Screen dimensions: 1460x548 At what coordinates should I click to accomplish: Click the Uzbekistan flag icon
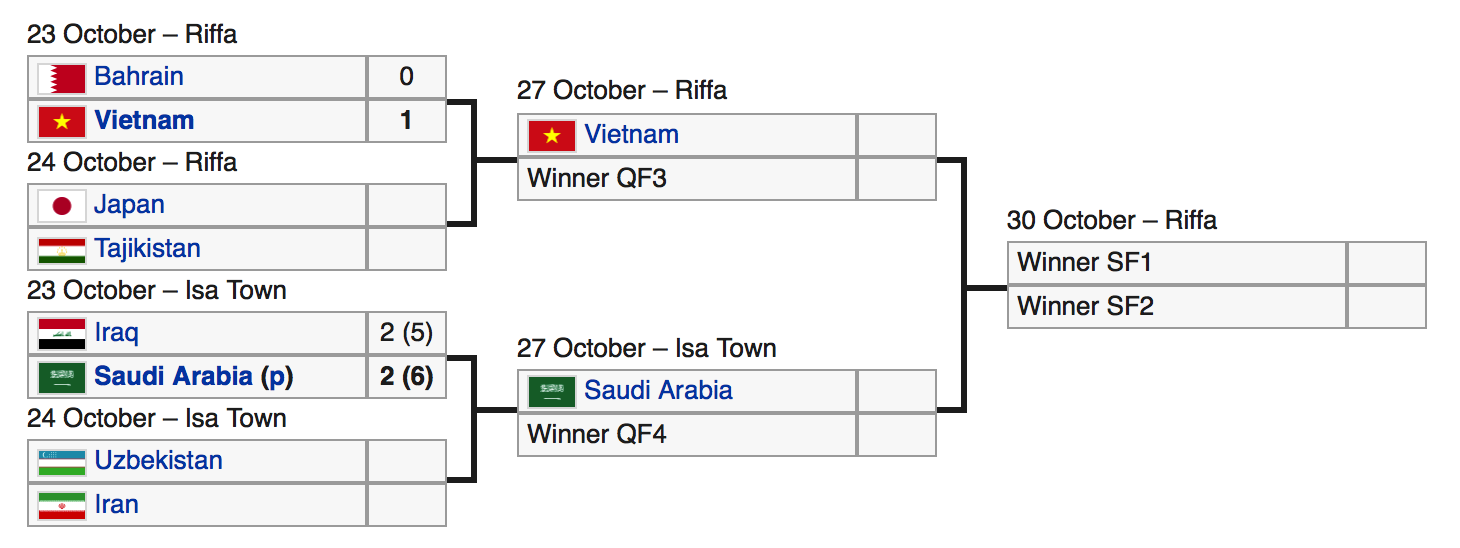[x=61, y=462]
